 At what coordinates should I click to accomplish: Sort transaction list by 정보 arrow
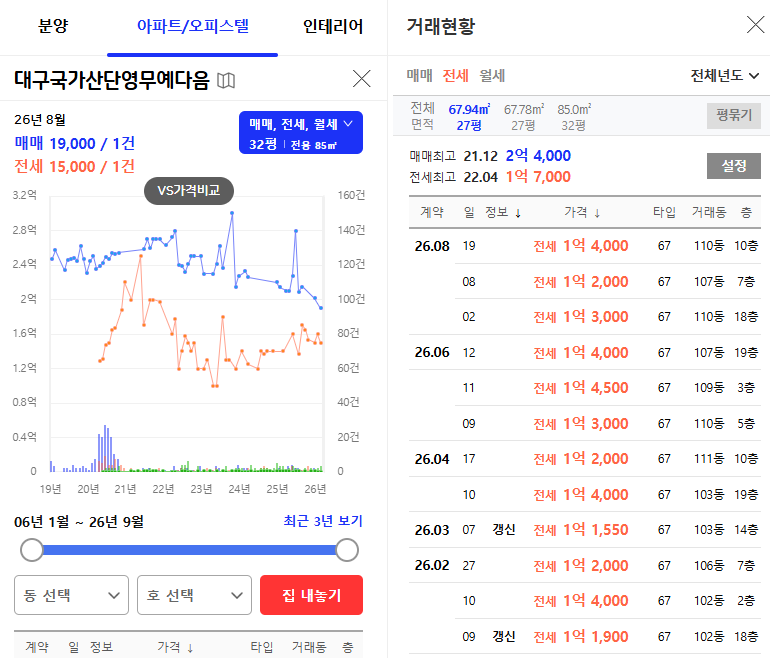[x=518, y=213]
